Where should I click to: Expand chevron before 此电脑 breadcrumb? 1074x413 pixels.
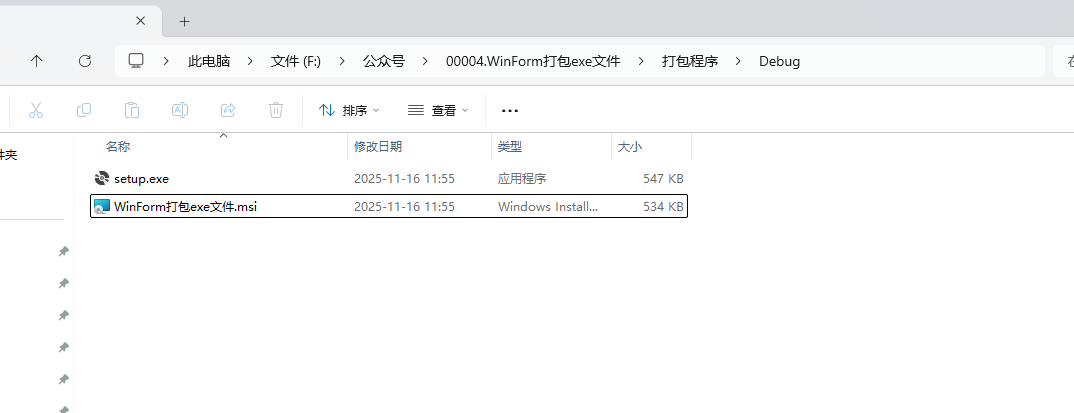pos(166,62)
